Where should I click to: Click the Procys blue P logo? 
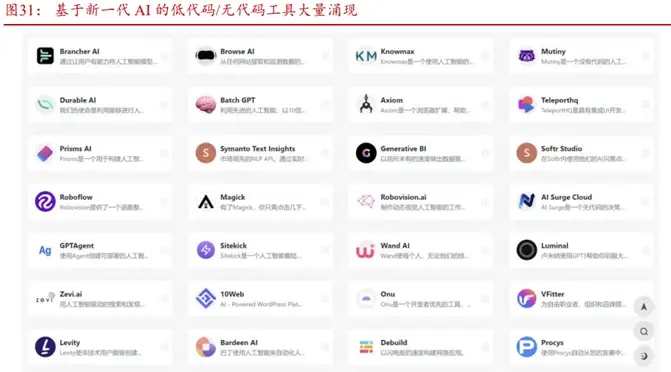click(526, 347)
